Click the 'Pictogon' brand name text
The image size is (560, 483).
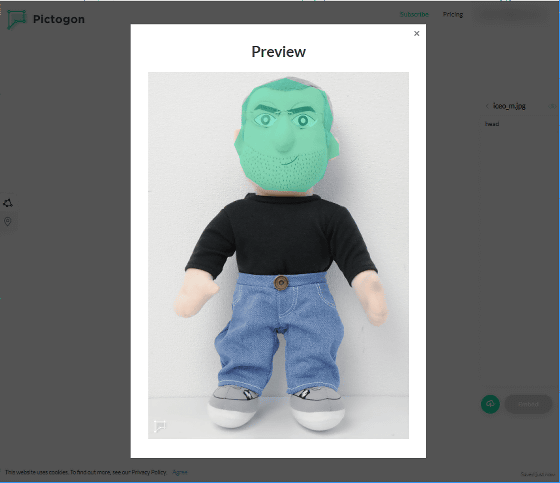click(x=59, y=19)
